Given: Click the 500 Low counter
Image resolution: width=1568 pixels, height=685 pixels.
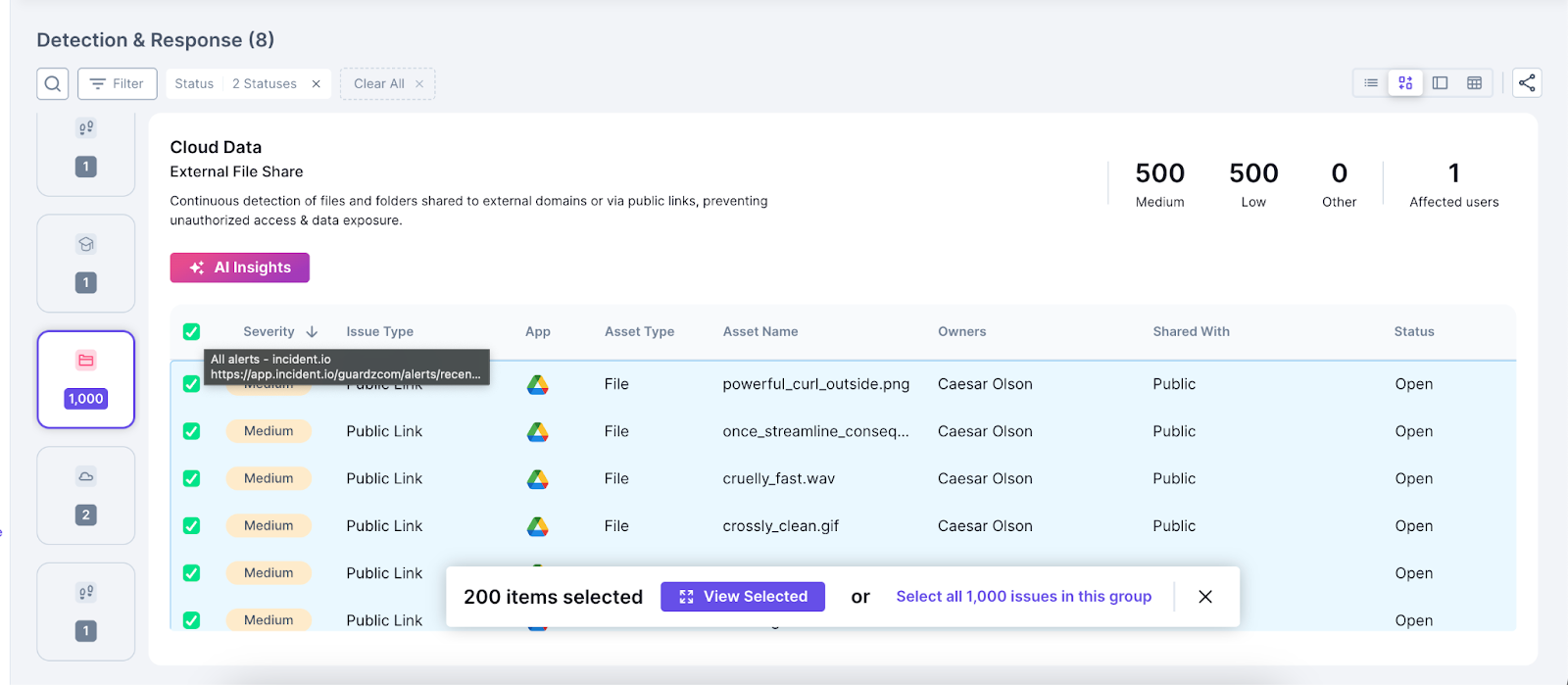Looking at the screenshot, I should [x=1253, y=184].
